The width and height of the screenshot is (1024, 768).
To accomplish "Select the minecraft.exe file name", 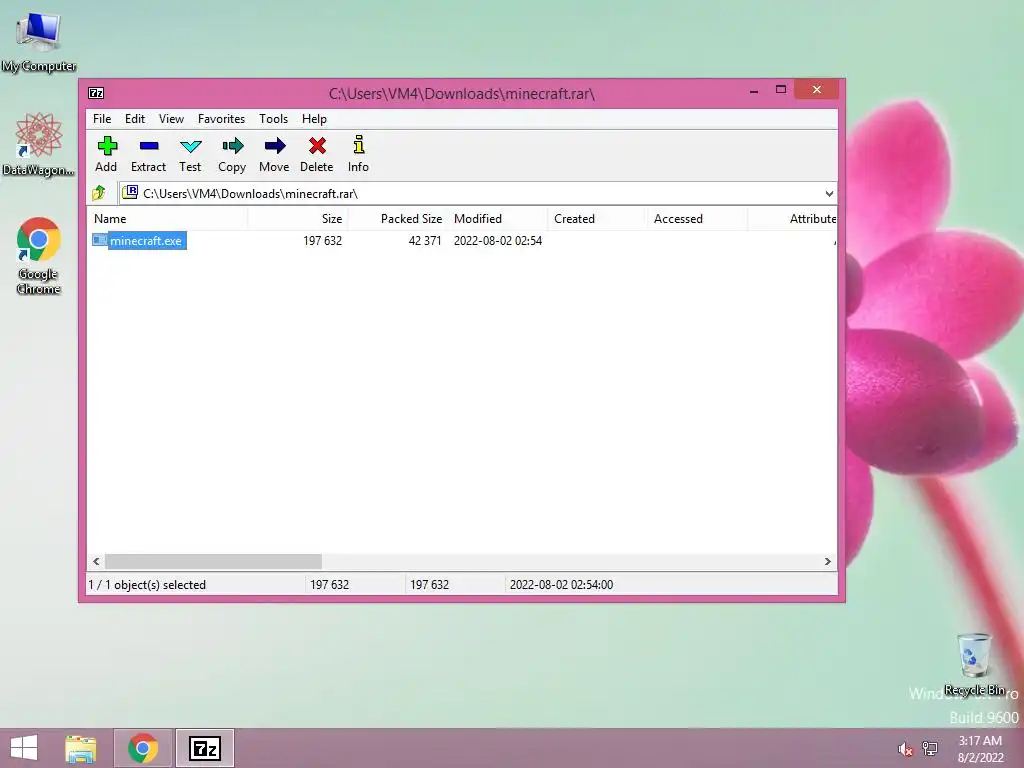I will pyautogui.click(x=146, y=240).
